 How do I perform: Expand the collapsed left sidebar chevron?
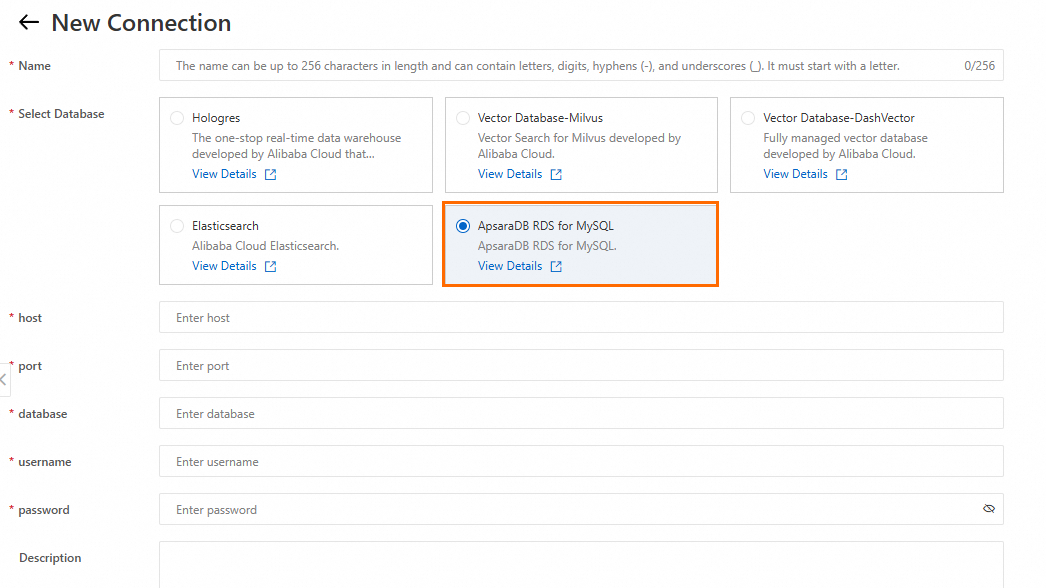(x=4, y=380)
